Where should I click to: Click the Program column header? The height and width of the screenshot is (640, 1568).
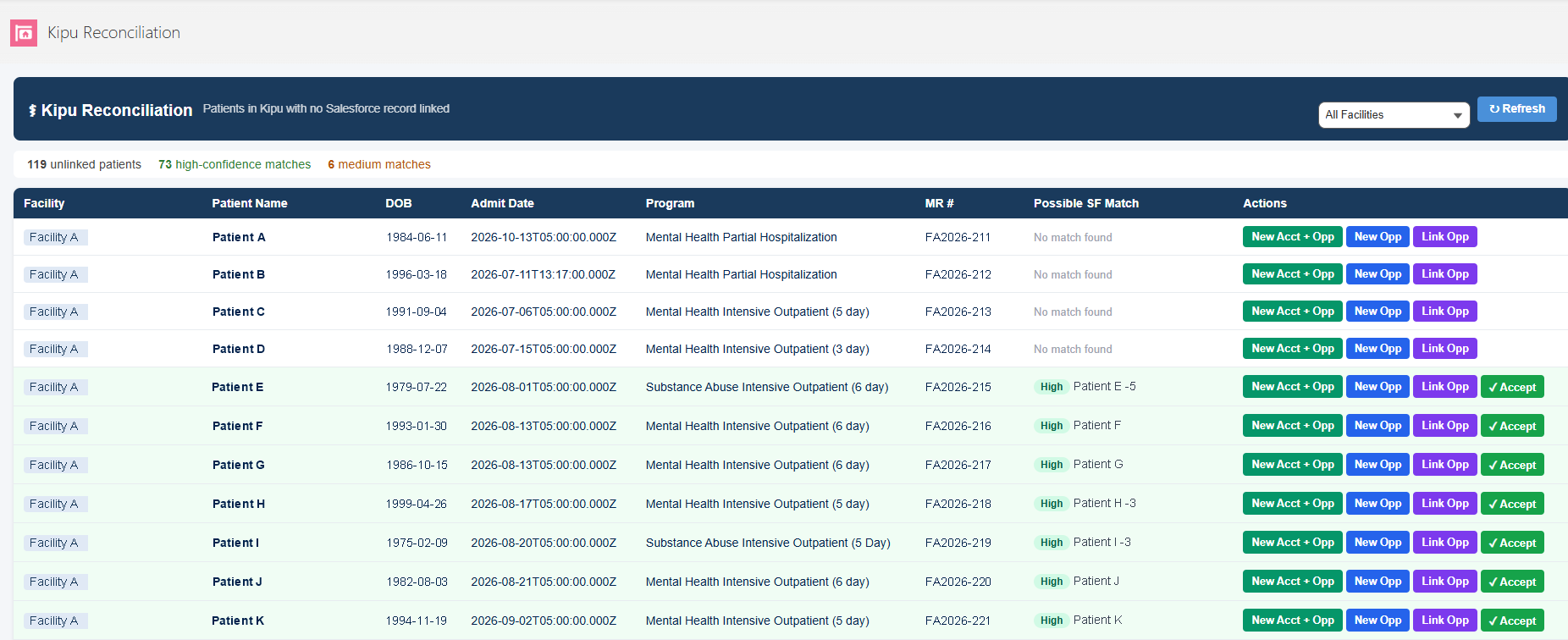click(x=670, y=203)
